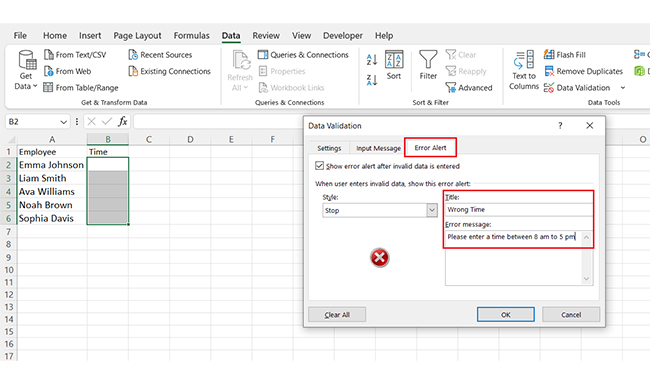Switch to the View tab
This screenshot has height=384, width=650.
click(x=301, y=36)
